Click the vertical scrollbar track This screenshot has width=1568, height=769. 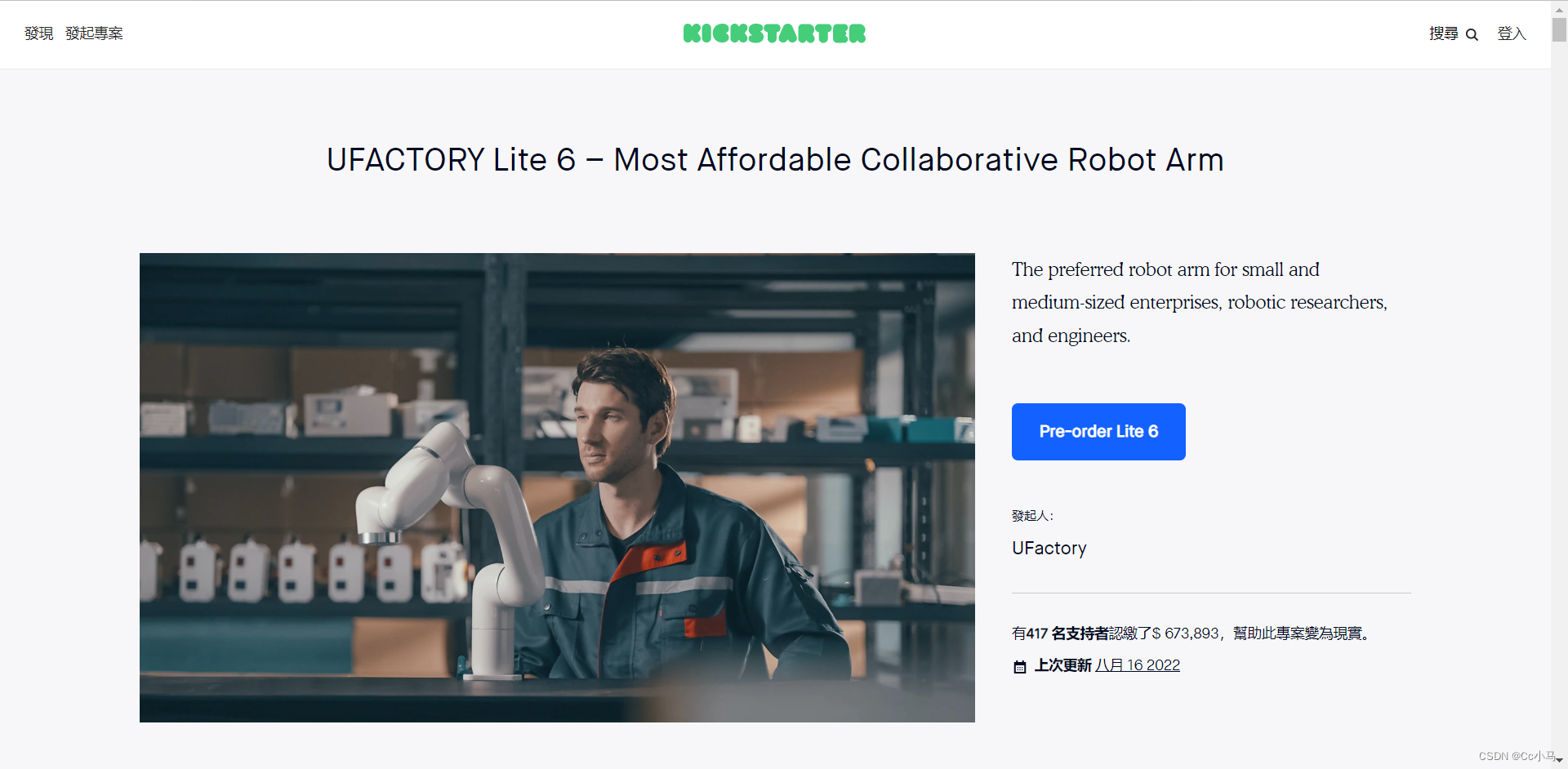pyautogui.click(x=1559, y=392)
